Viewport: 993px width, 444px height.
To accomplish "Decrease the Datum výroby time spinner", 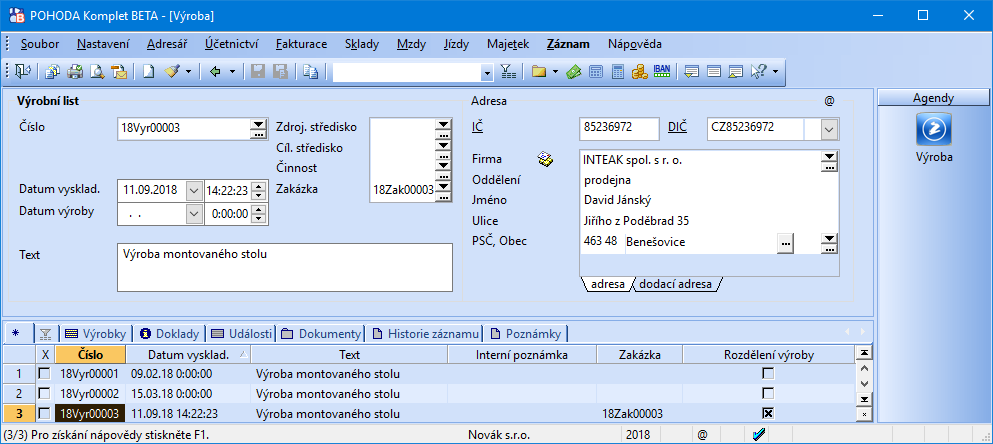I will pyautogui.click(x=259, y=219).
